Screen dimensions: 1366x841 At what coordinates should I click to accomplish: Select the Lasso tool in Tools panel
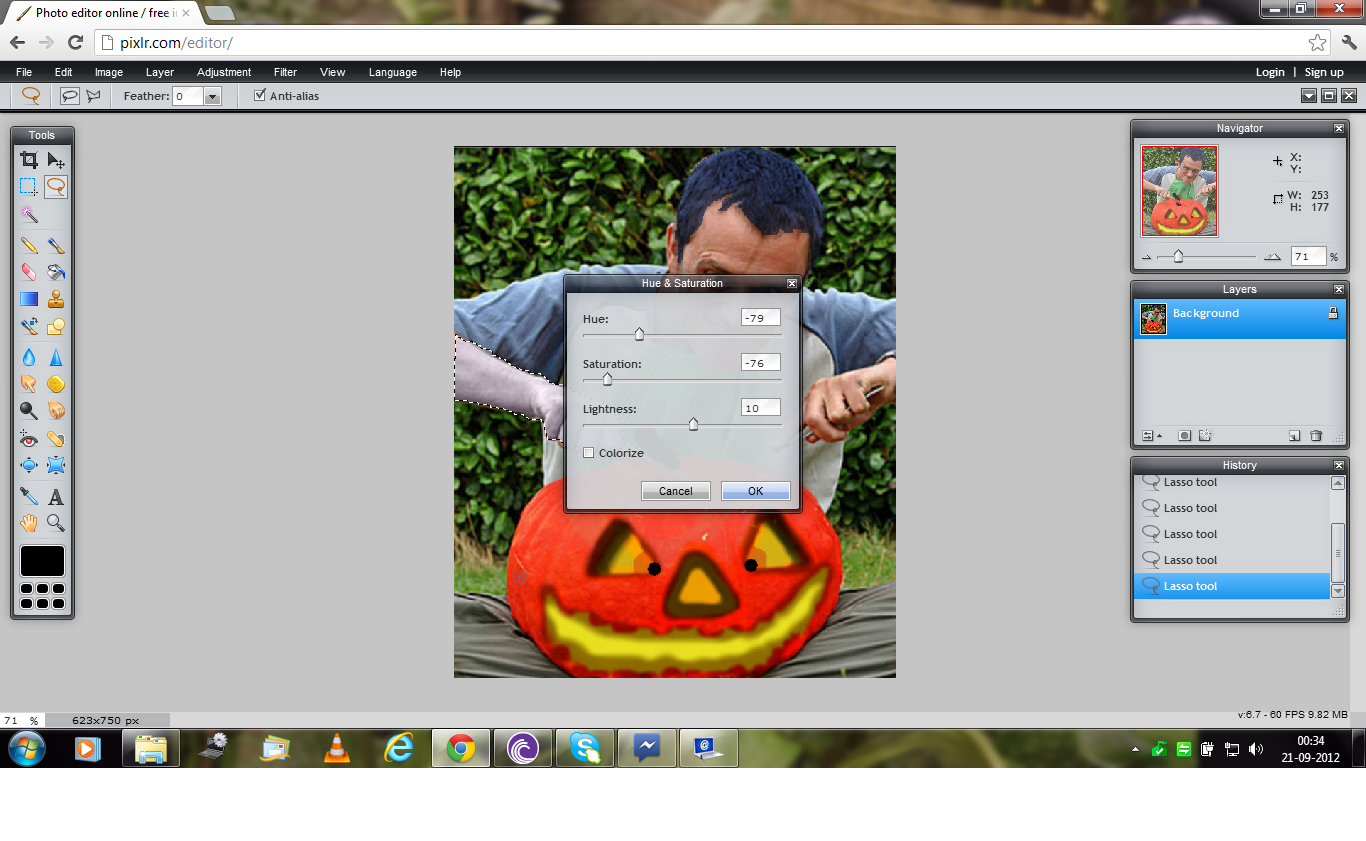(x=56, y=187)
